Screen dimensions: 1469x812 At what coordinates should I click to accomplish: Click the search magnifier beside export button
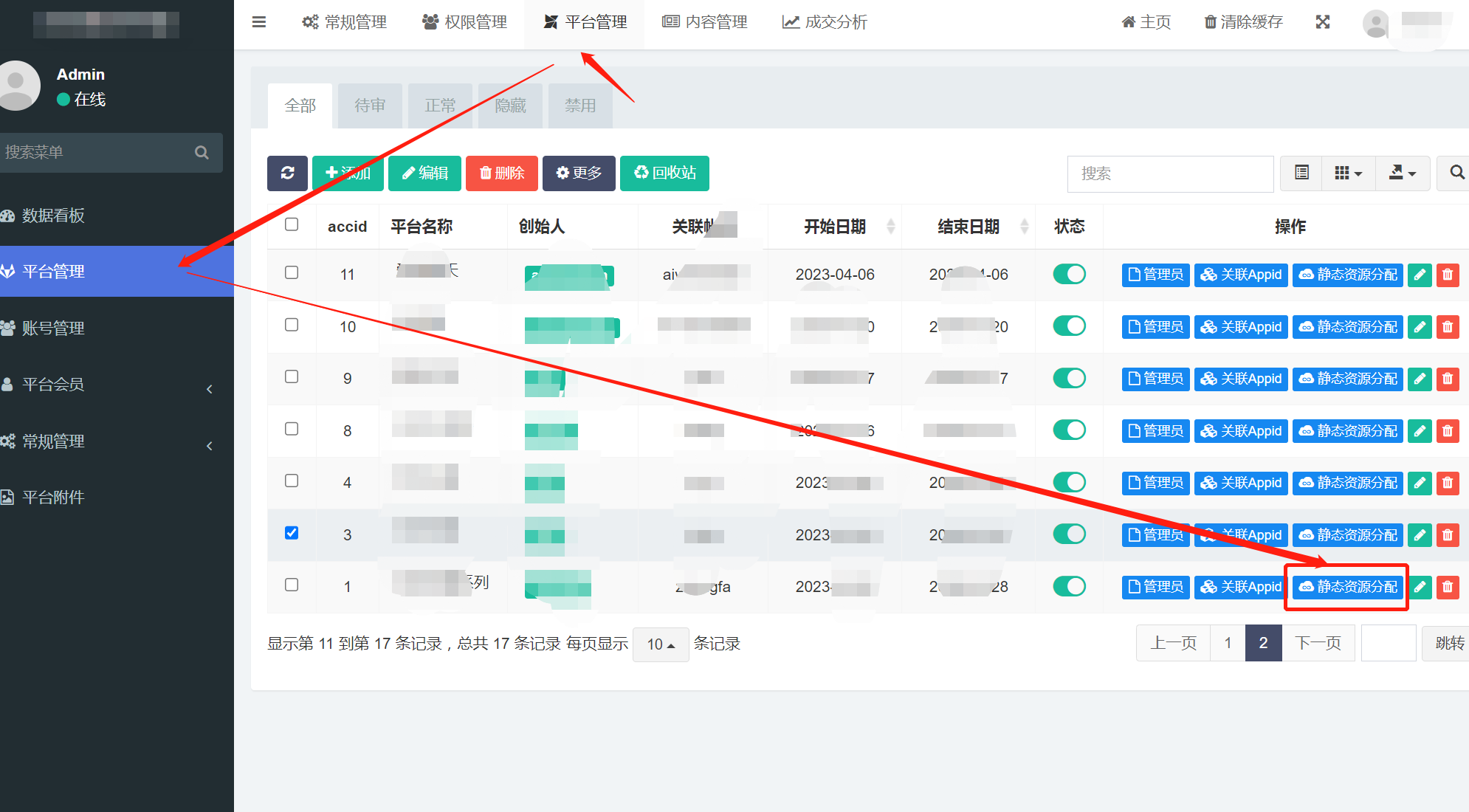pos(1456,173)
